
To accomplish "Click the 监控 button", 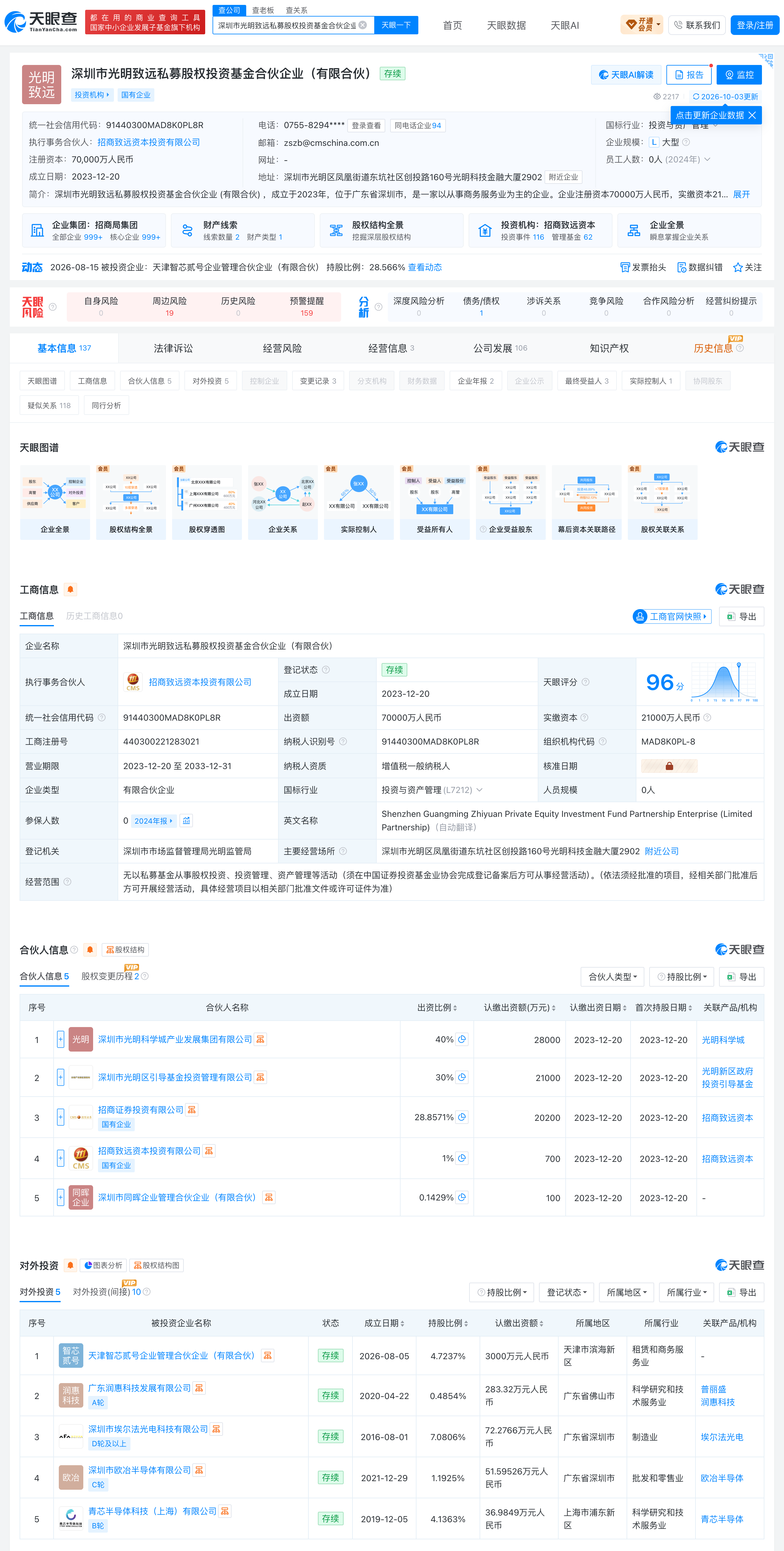I will click(x=739, y=75).
